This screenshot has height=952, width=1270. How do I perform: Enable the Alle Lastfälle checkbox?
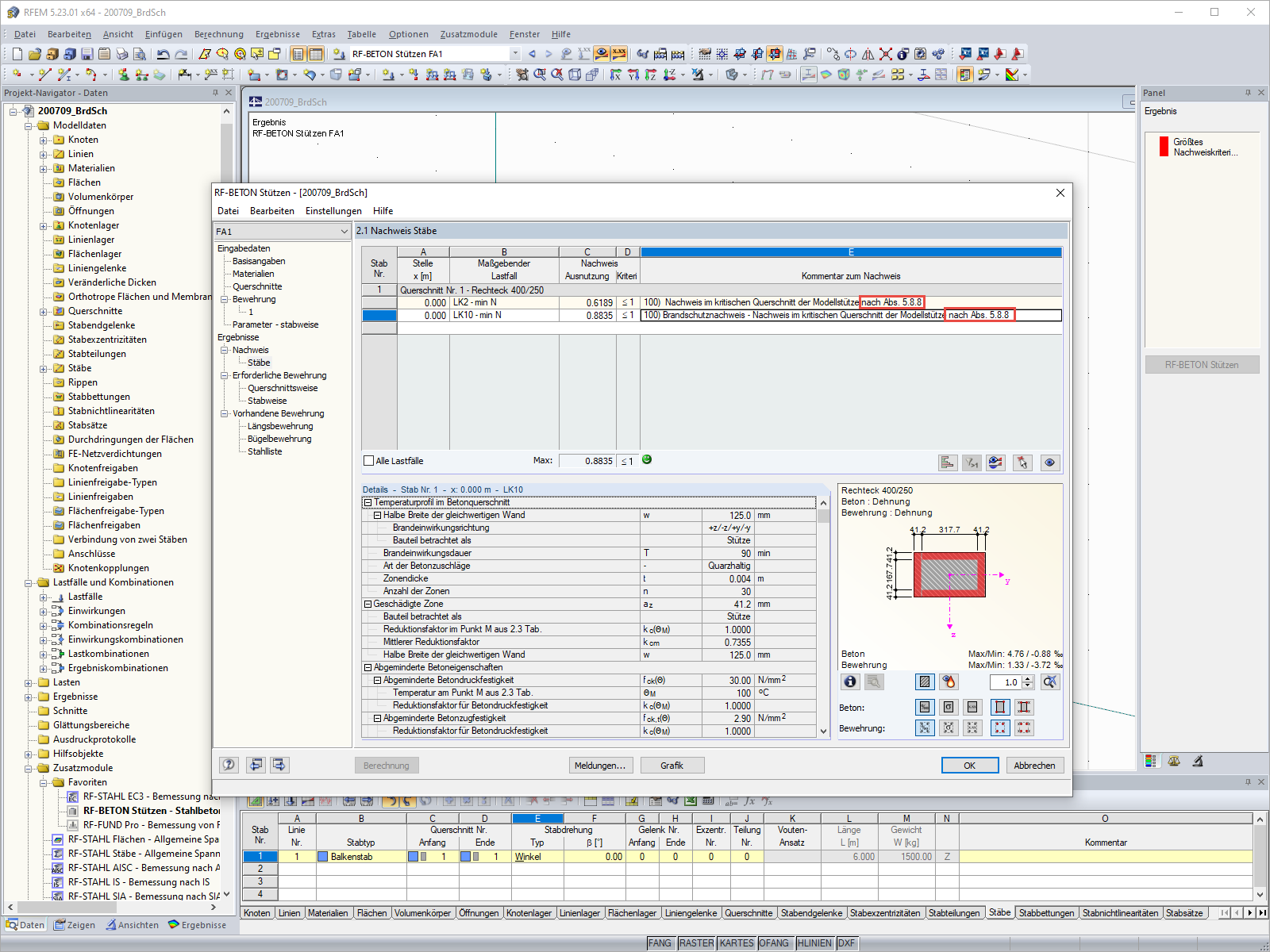pos(368,461)
